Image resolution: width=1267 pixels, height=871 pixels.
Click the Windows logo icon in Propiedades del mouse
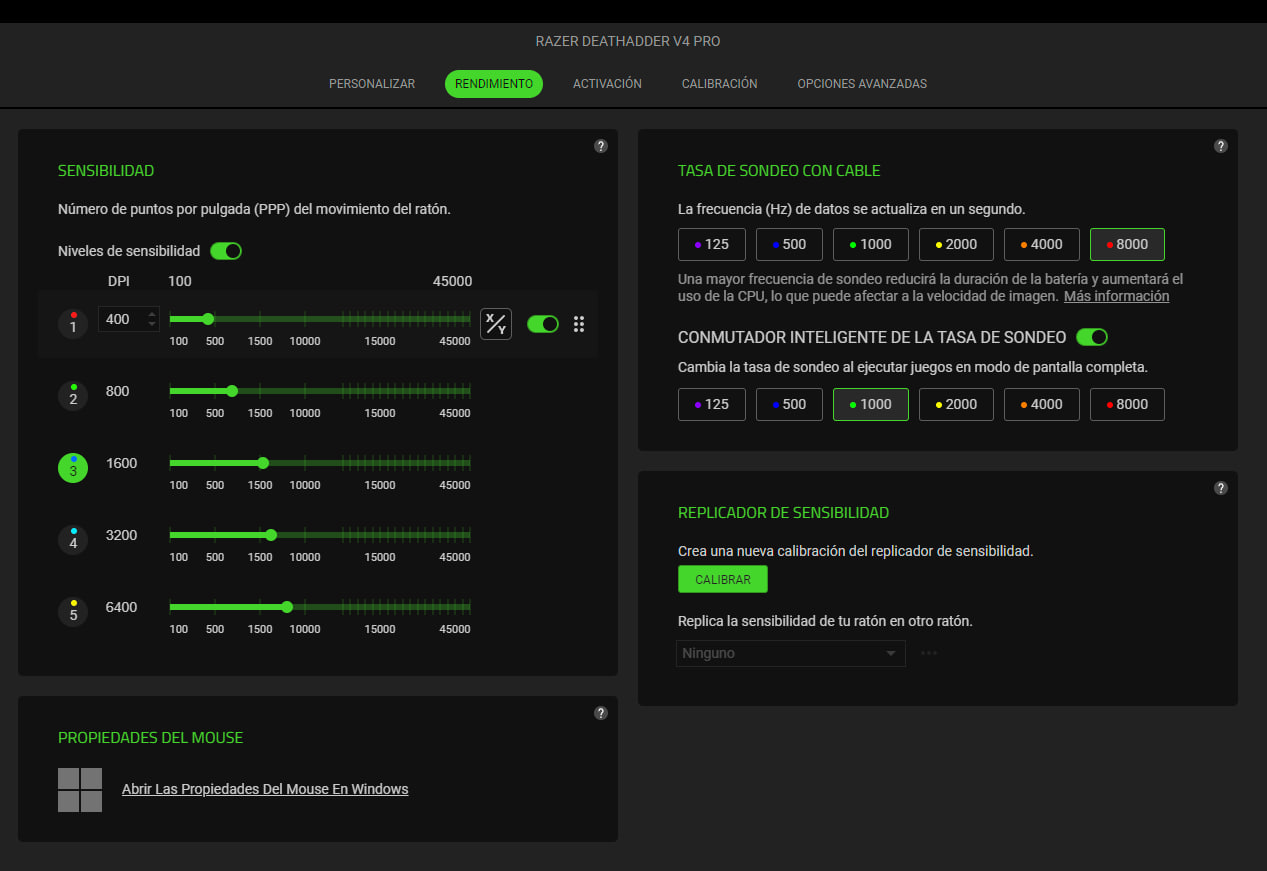point(80,790)
